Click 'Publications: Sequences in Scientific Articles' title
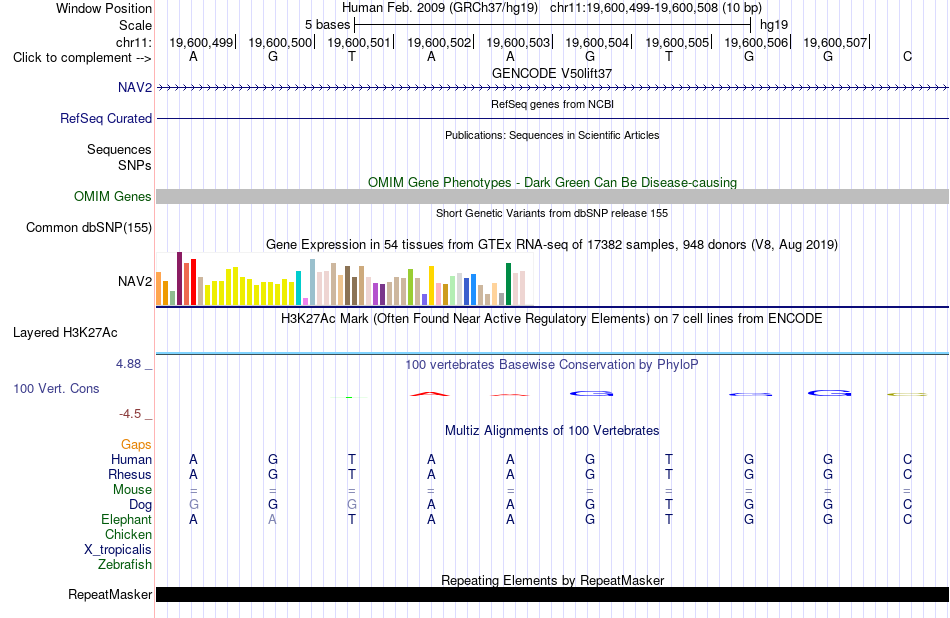 click(x=552, y=135)
